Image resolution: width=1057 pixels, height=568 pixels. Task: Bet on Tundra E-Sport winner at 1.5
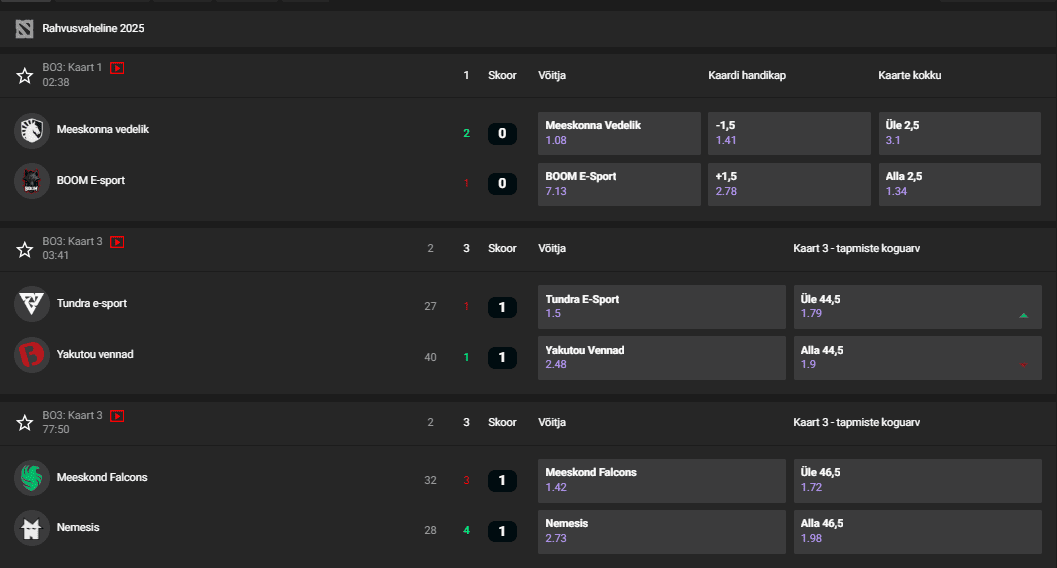tap(662, 307)
